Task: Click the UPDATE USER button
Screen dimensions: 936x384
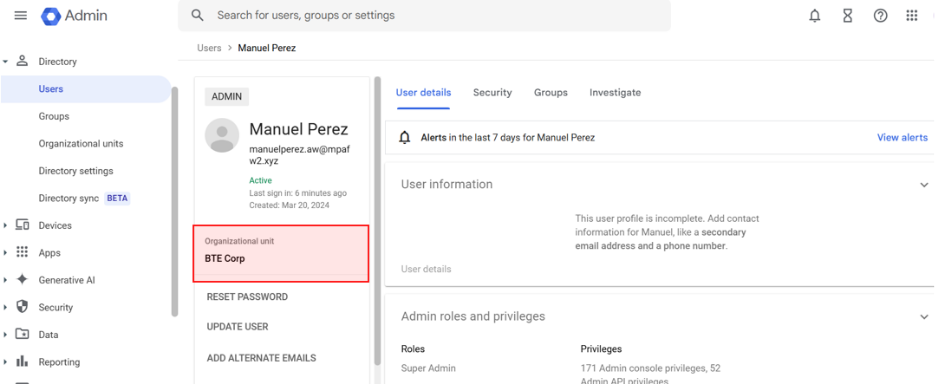Action: 238,327
